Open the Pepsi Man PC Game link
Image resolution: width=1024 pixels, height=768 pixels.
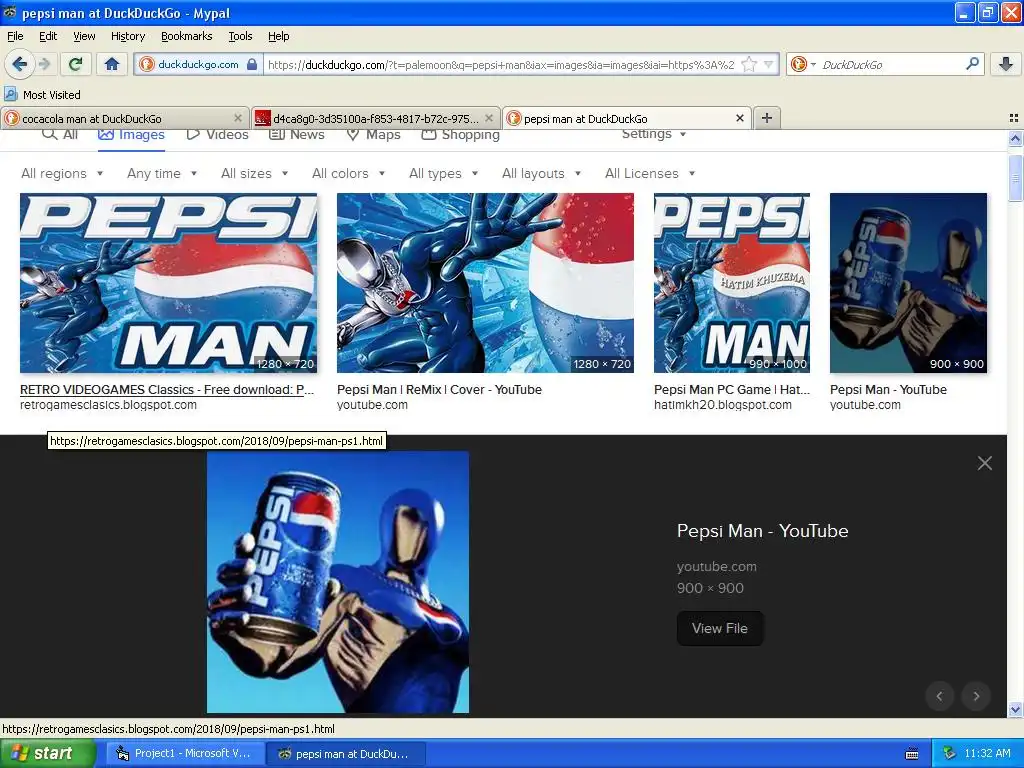[731, 389]
